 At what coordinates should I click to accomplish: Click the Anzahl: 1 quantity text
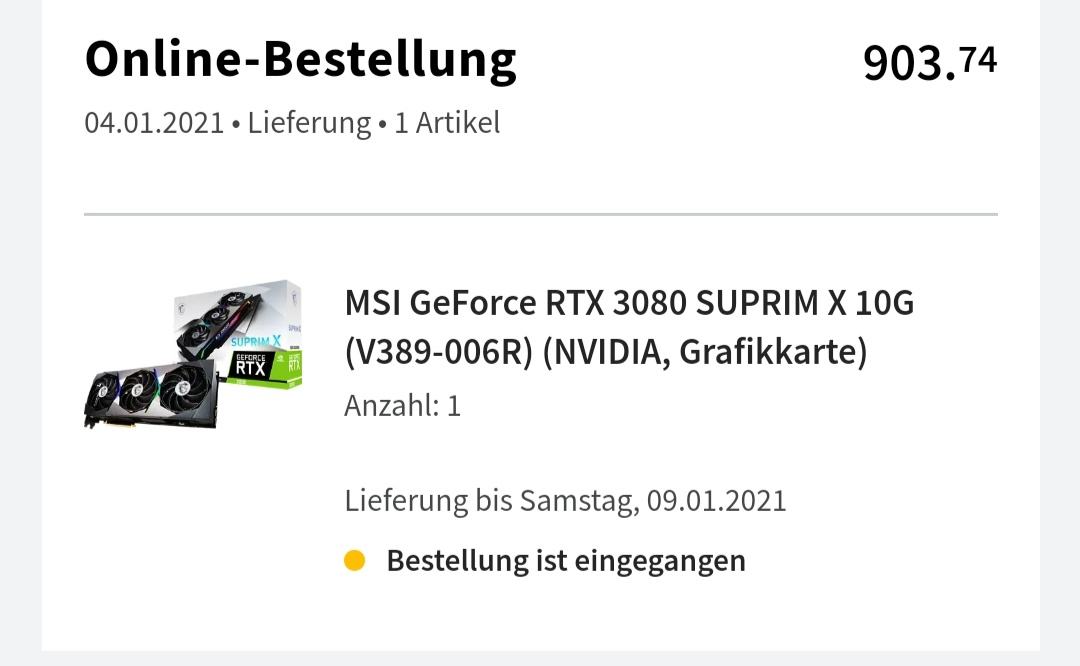click(402, 406)
